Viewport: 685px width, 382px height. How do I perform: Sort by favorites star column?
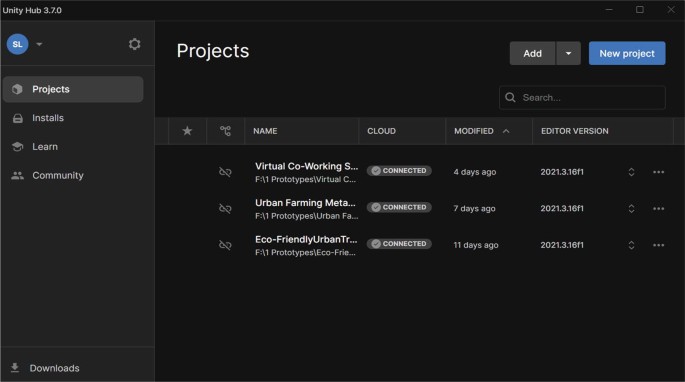coord(187,131)
